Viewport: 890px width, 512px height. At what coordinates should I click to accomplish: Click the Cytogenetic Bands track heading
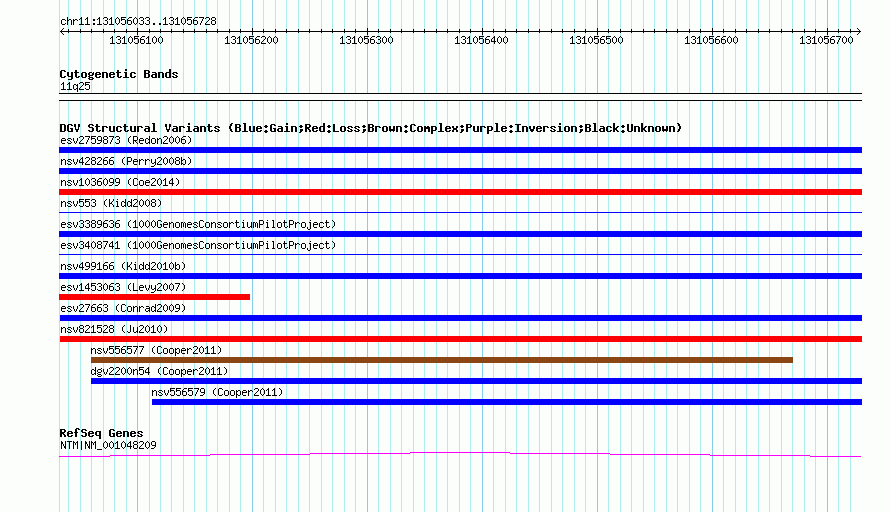coord(119,74)
